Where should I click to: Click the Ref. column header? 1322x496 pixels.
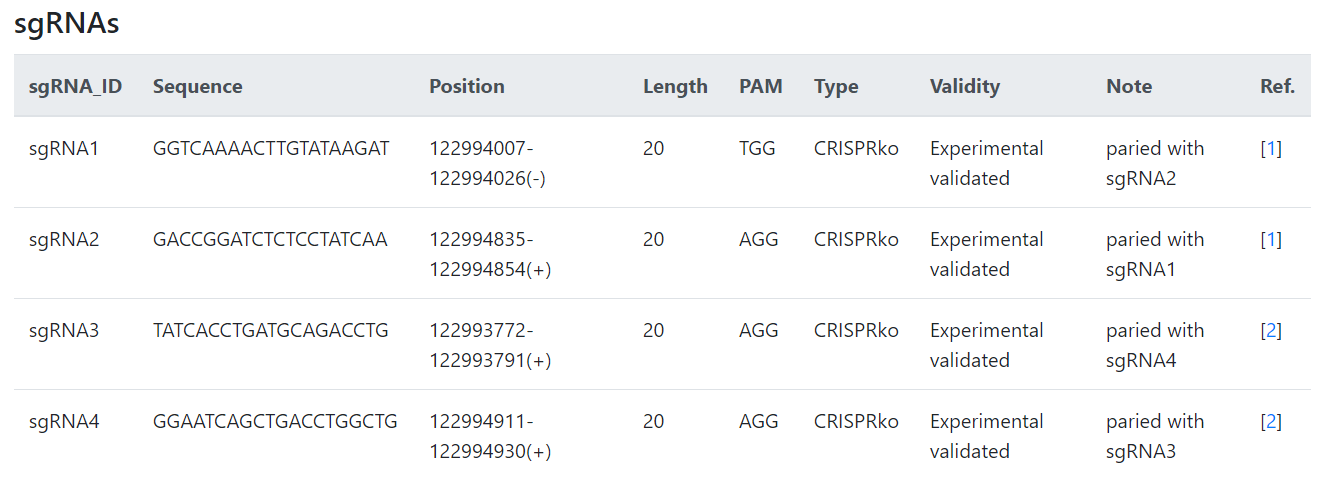coord(1277,86)
